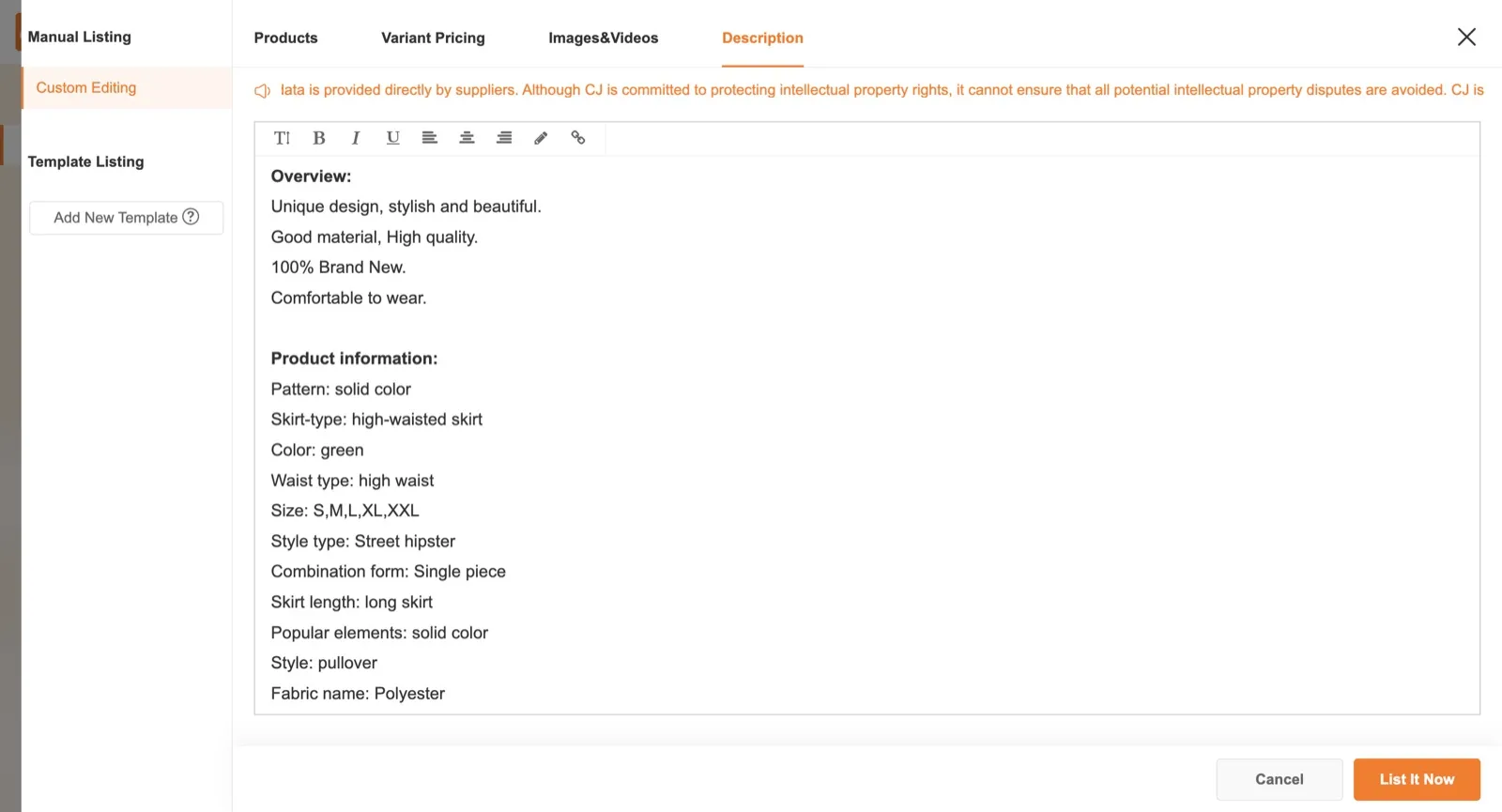This screenshot has height=812, width=1502.
Task: Select the pencil text color tool
Action: coord(541,138)
